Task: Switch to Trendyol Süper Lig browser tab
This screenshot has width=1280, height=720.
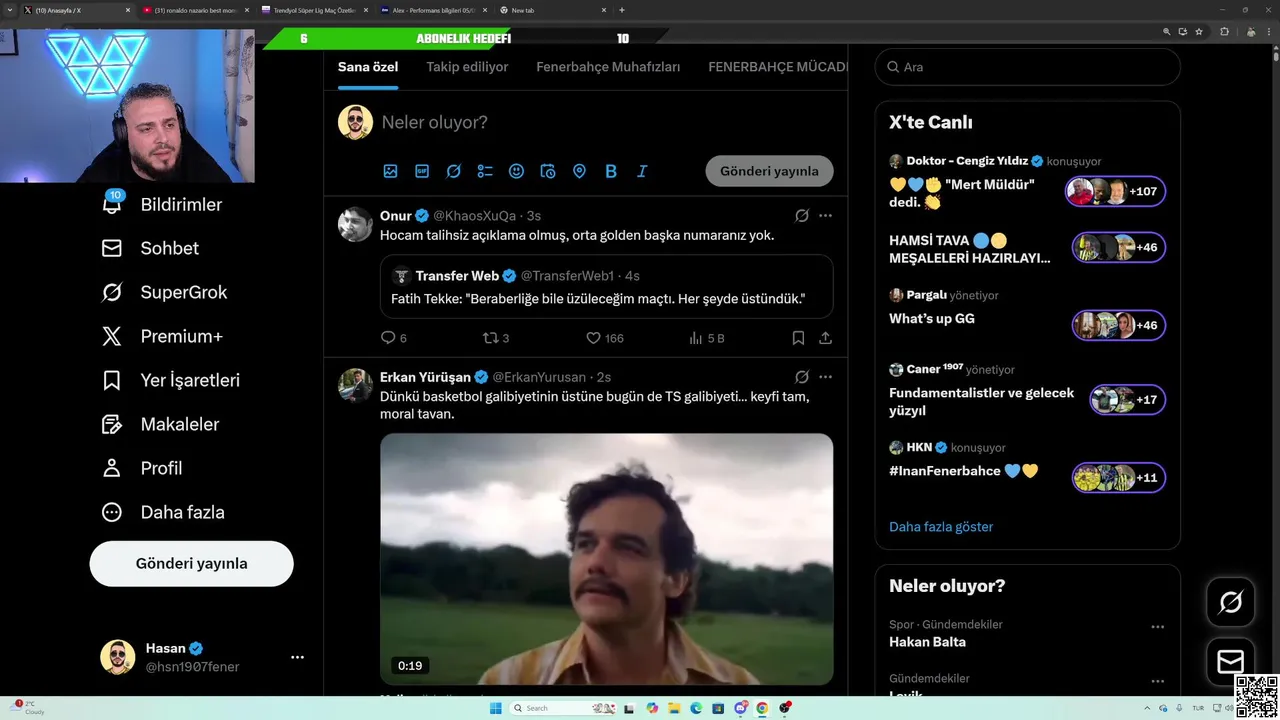Action: click(315, 10)
